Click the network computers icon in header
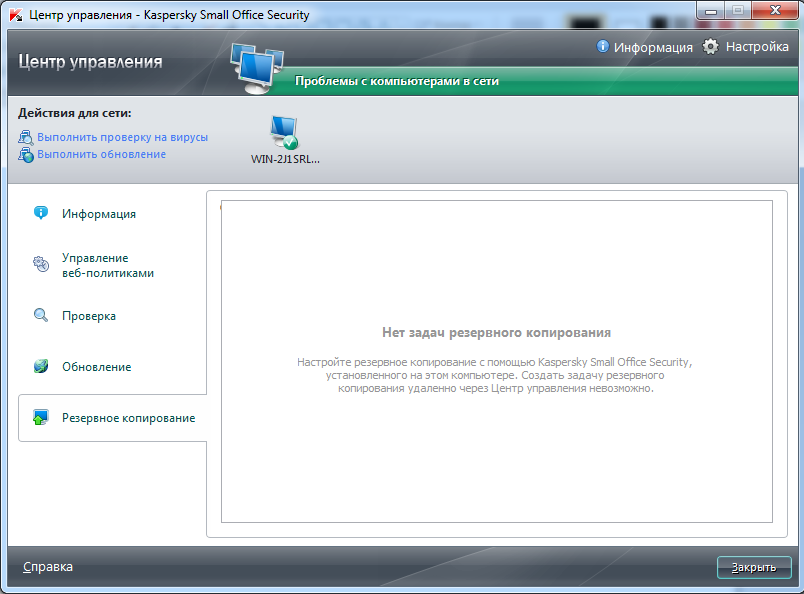Viewport: 804px width, 594px height. click(x=257, y=69)
